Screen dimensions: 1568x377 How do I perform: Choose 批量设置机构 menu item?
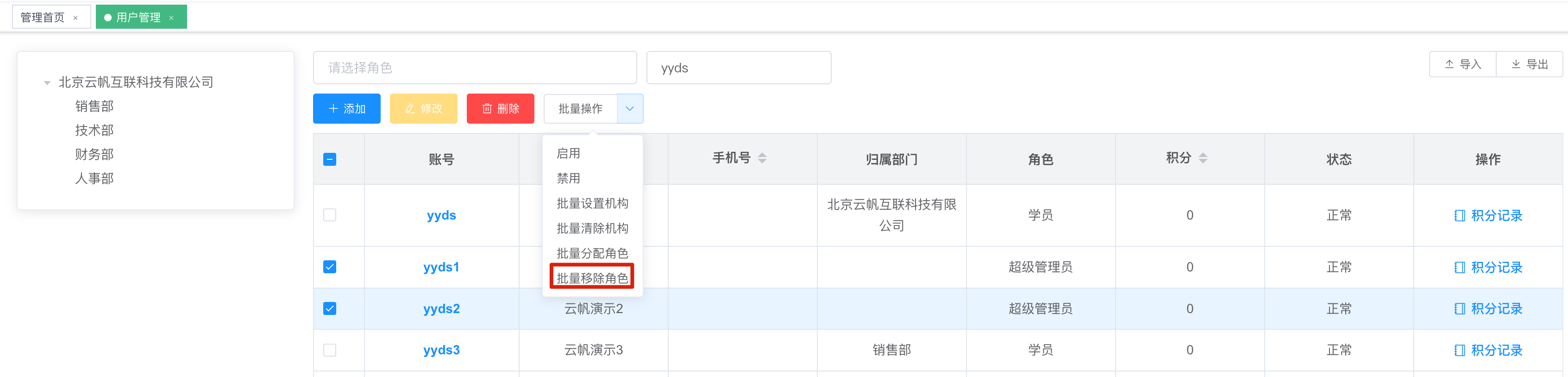pos(592,203)
